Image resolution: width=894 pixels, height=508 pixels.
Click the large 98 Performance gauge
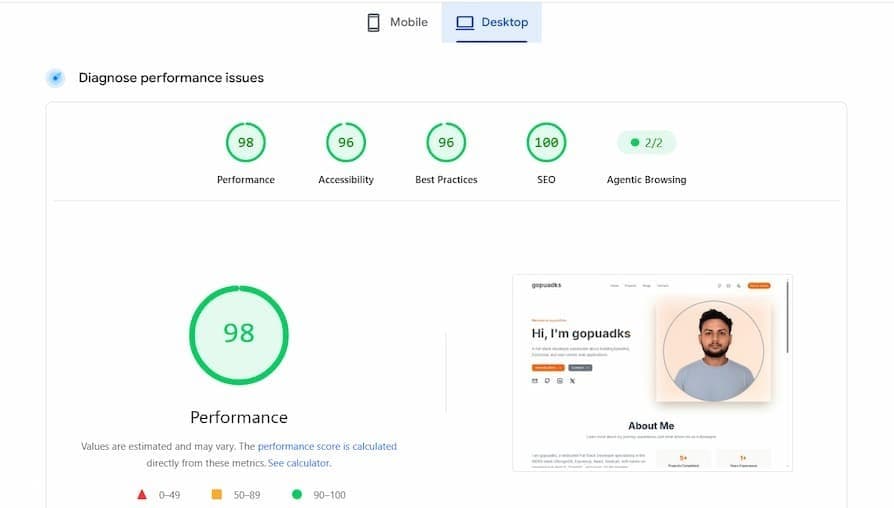[x=239, y=335]
